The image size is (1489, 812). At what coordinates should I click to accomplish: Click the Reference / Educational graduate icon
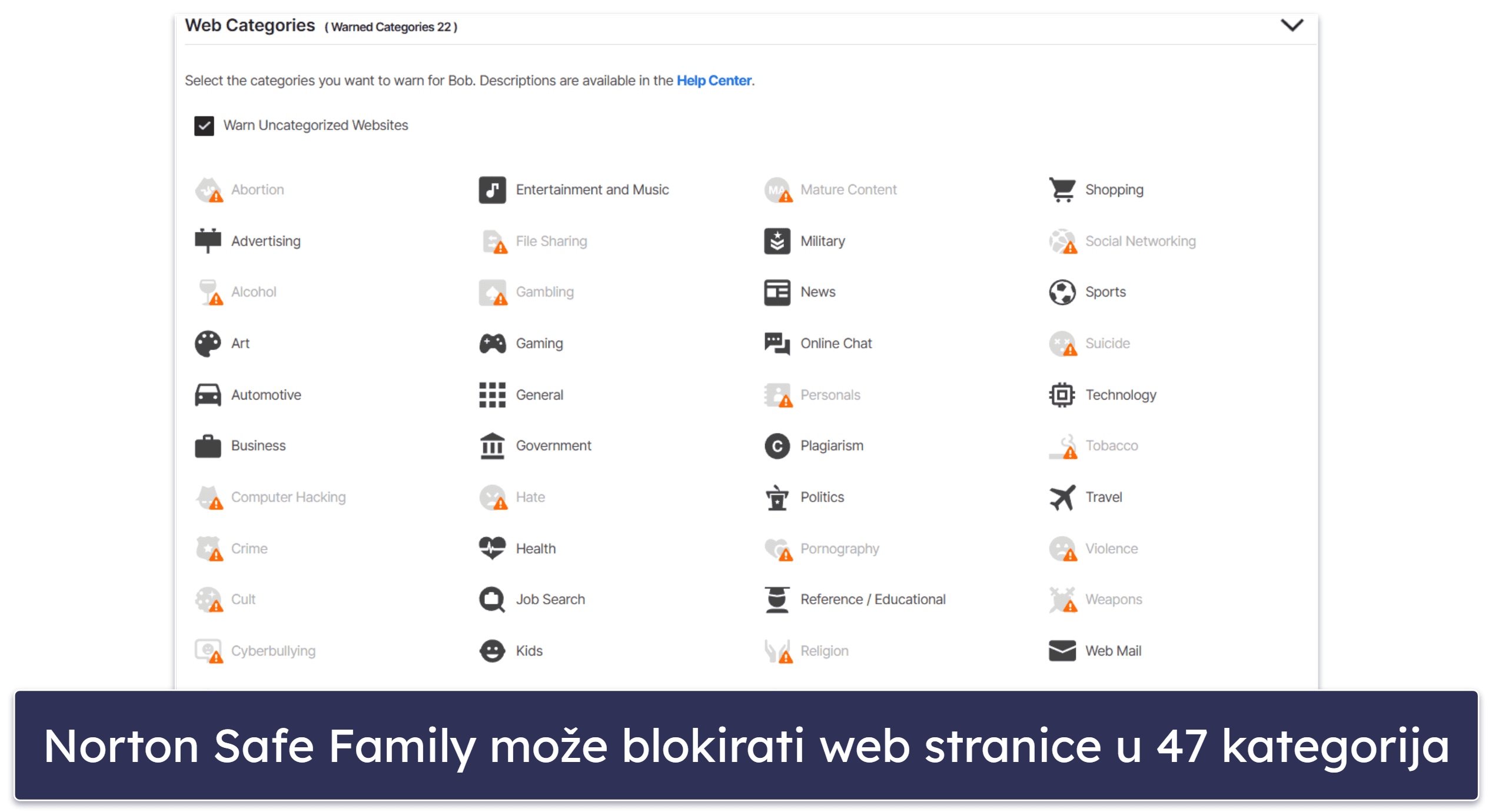tap(777, 600)
